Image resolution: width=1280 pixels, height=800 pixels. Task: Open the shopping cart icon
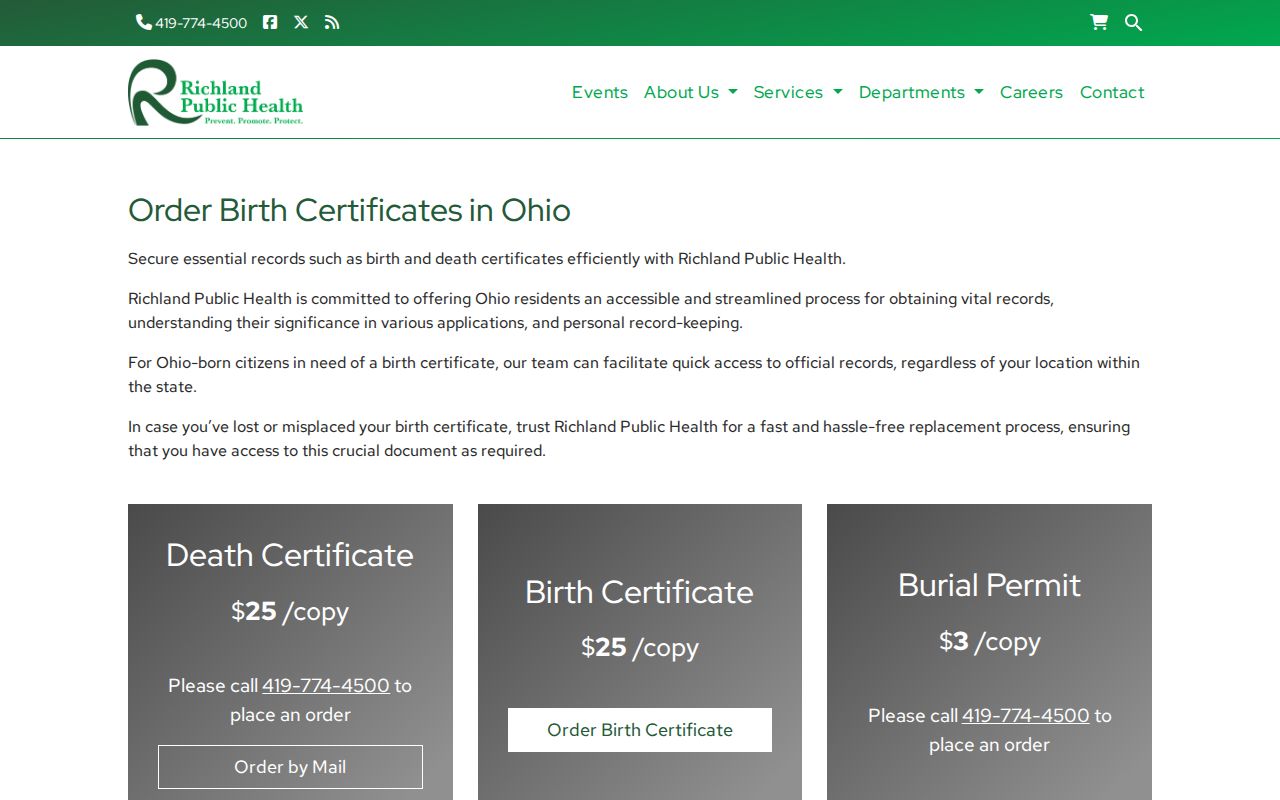1099,22
